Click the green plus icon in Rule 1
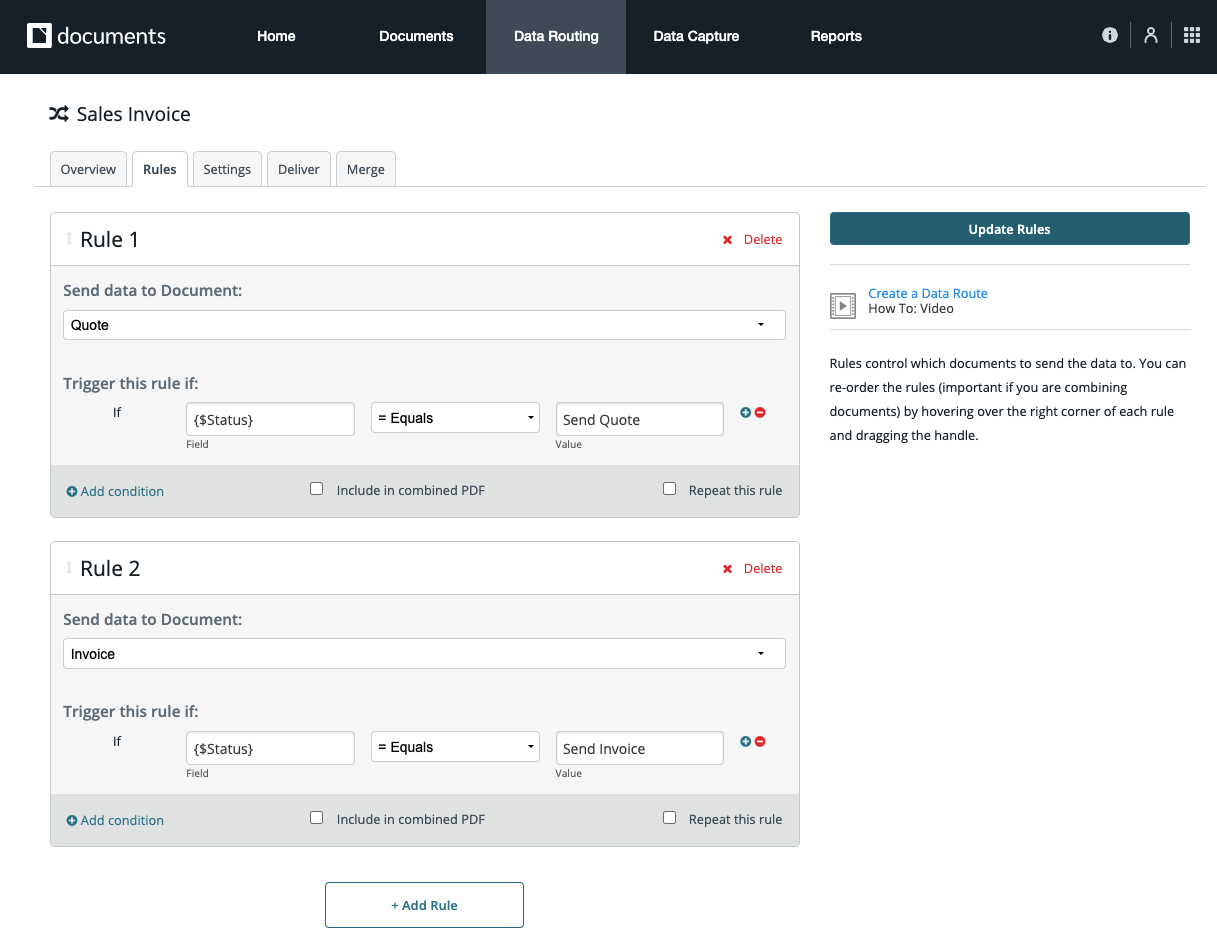Viewport: 1217px width, 932px height. tap(745, 412)
